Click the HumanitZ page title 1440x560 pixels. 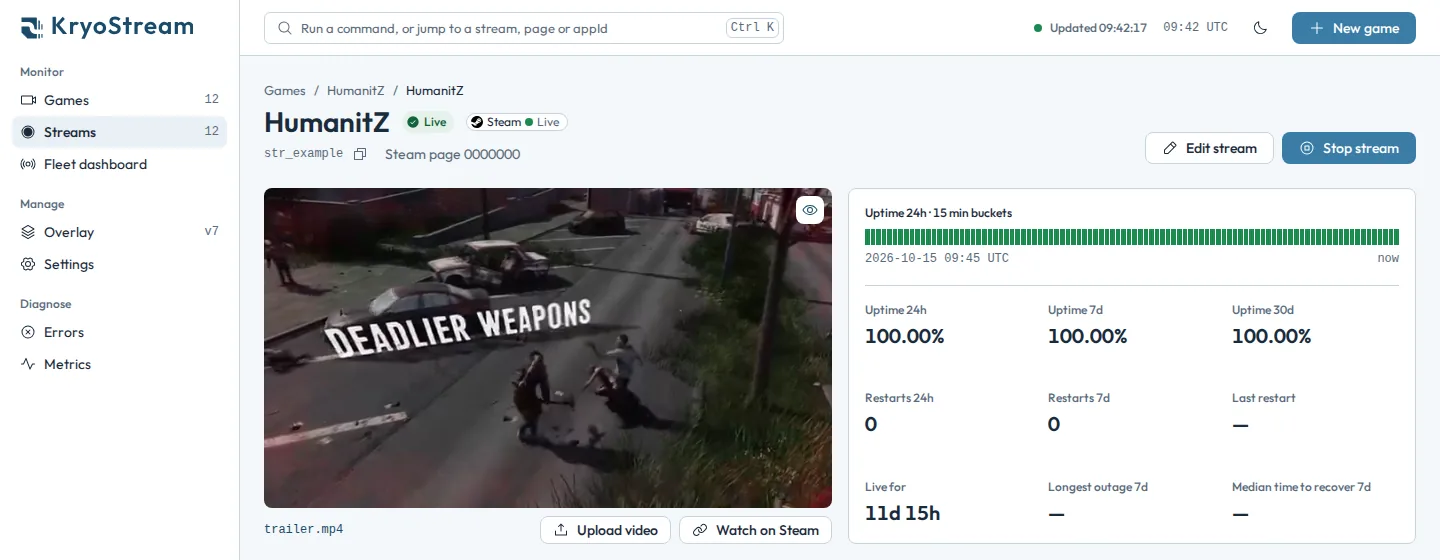pos(327,122)
